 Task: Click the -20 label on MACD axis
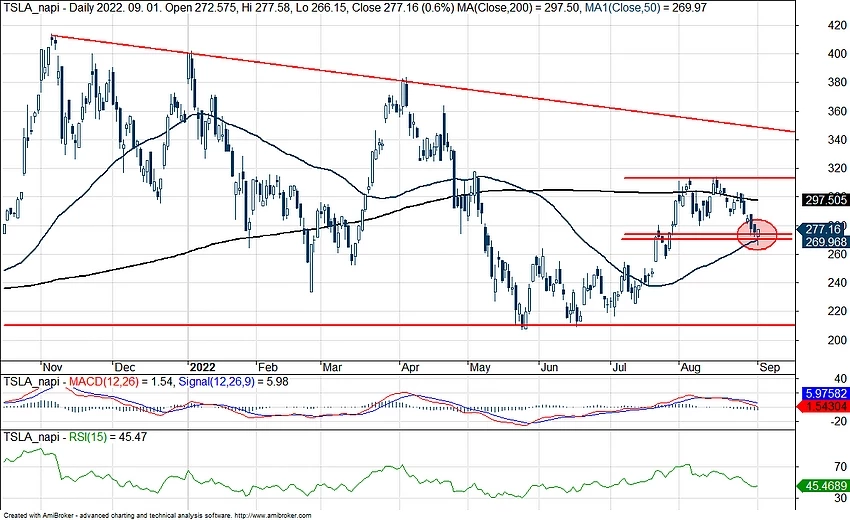click(838, 421)
